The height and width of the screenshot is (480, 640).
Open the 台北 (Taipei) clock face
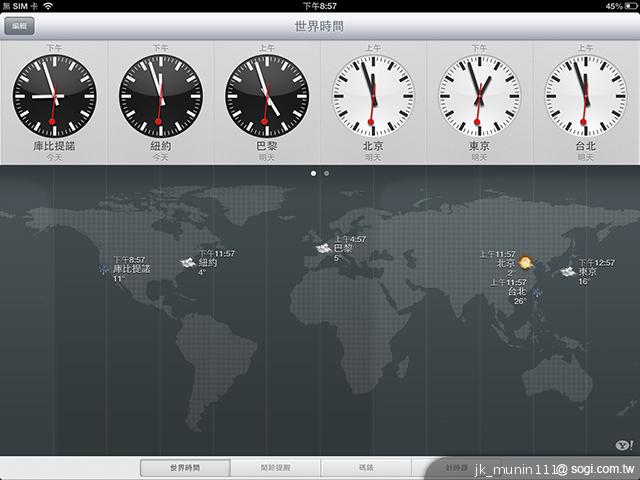(x=586, y=96)
